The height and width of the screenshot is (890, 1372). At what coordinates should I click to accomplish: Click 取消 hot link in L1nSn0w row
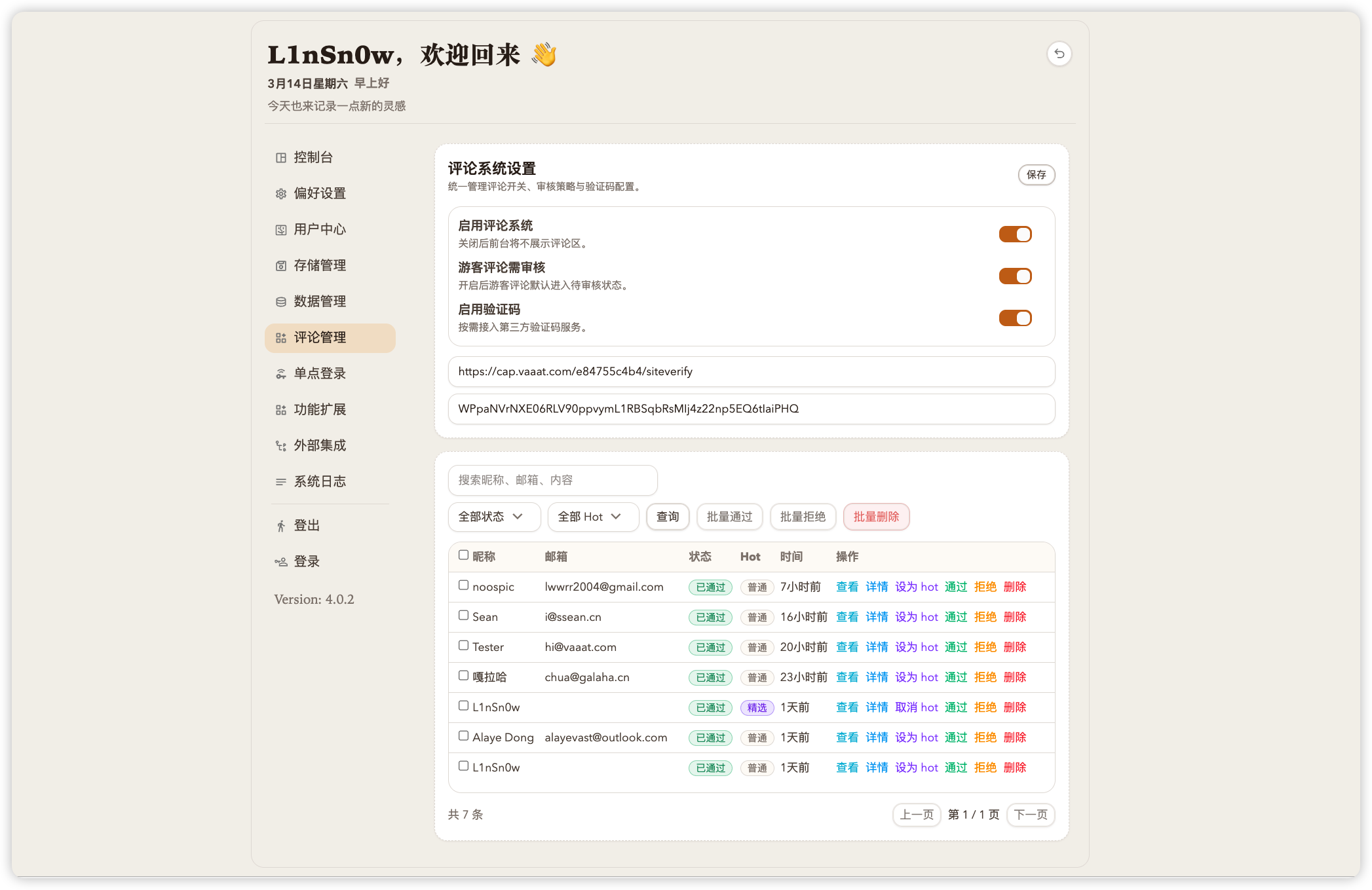pos(916,707)
